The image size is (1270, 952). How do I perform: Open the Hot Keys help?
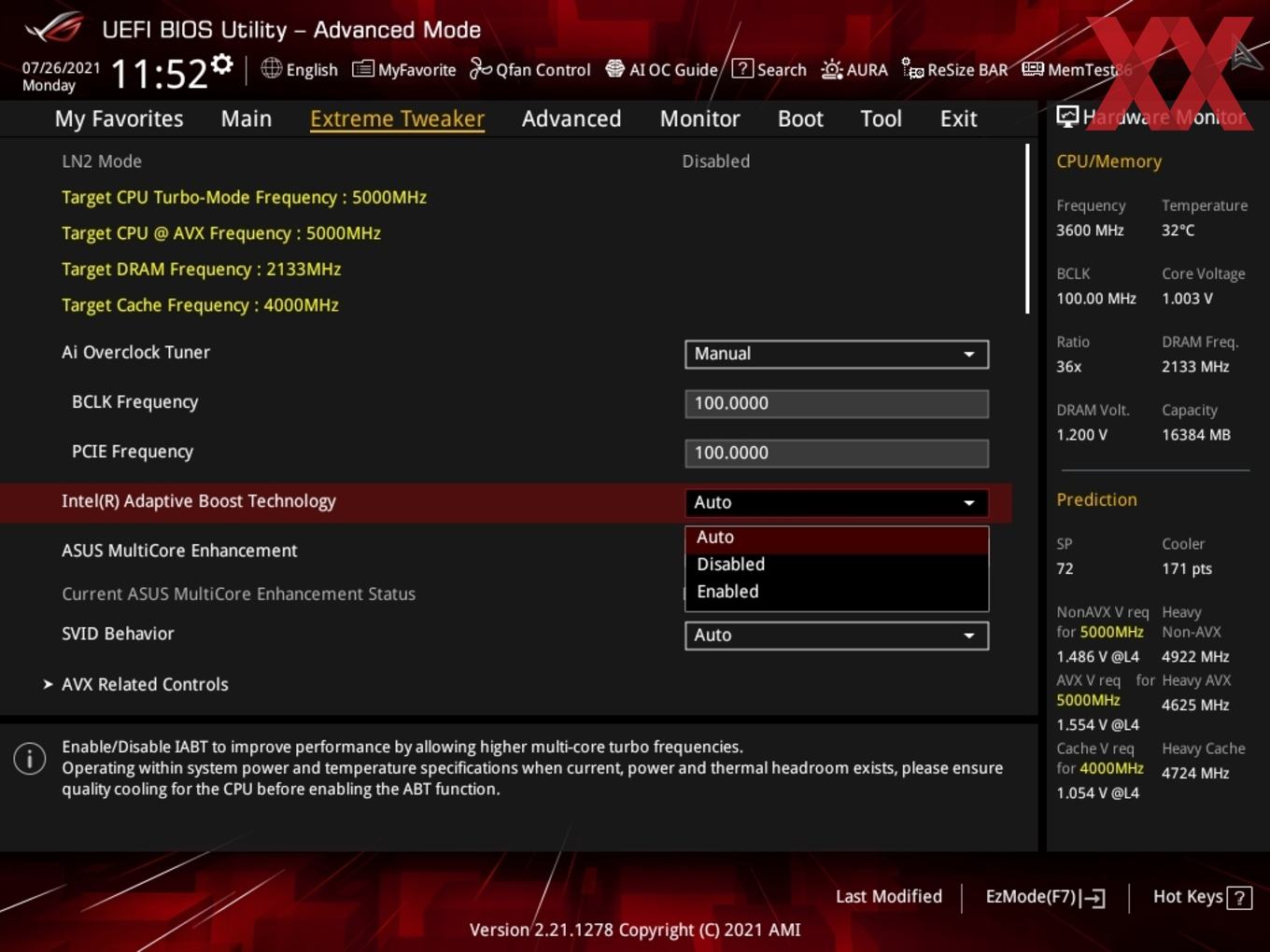pos(1202,897)
